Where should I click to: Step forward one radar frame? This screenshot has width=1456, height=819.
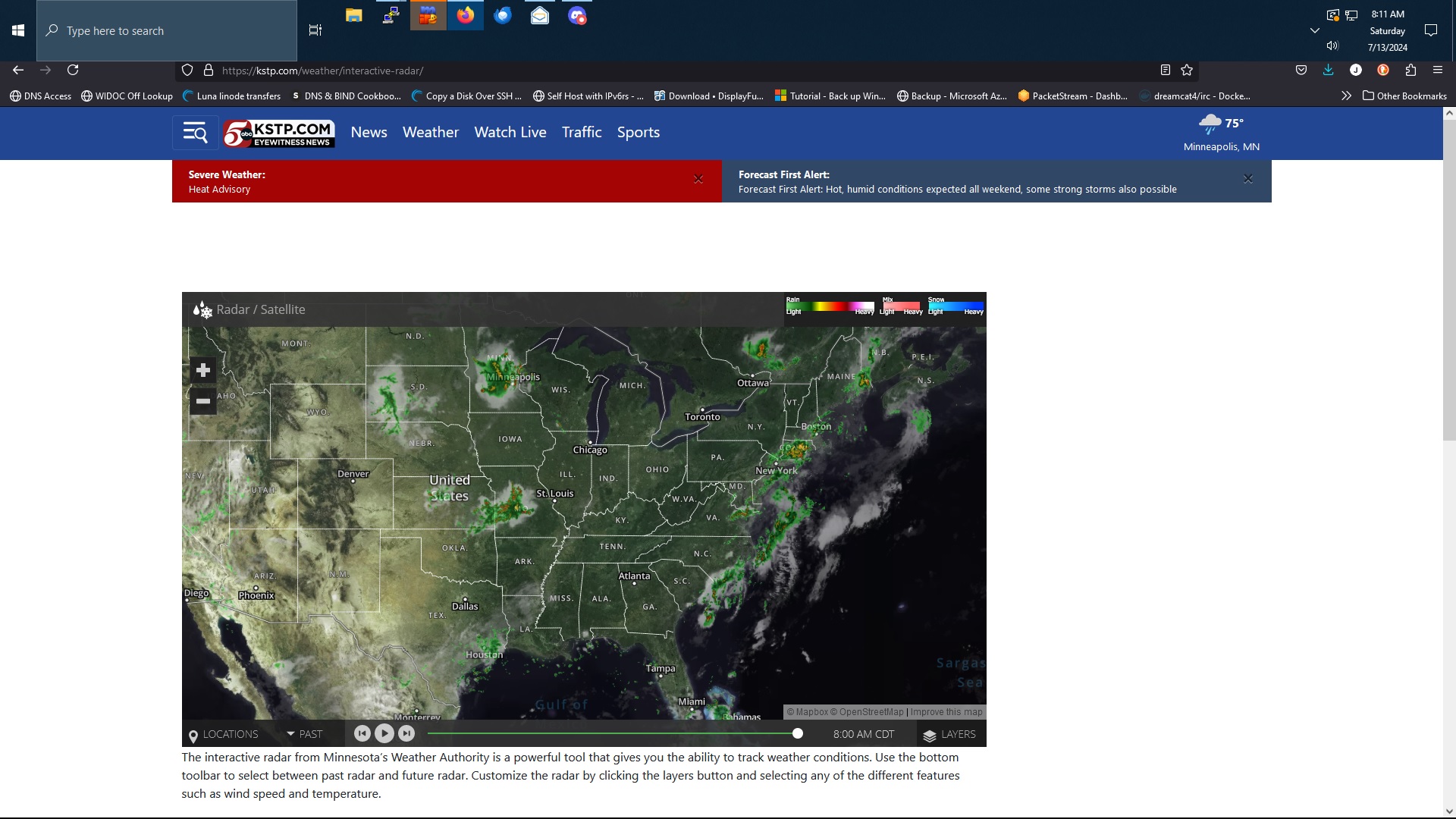point(406,733)
